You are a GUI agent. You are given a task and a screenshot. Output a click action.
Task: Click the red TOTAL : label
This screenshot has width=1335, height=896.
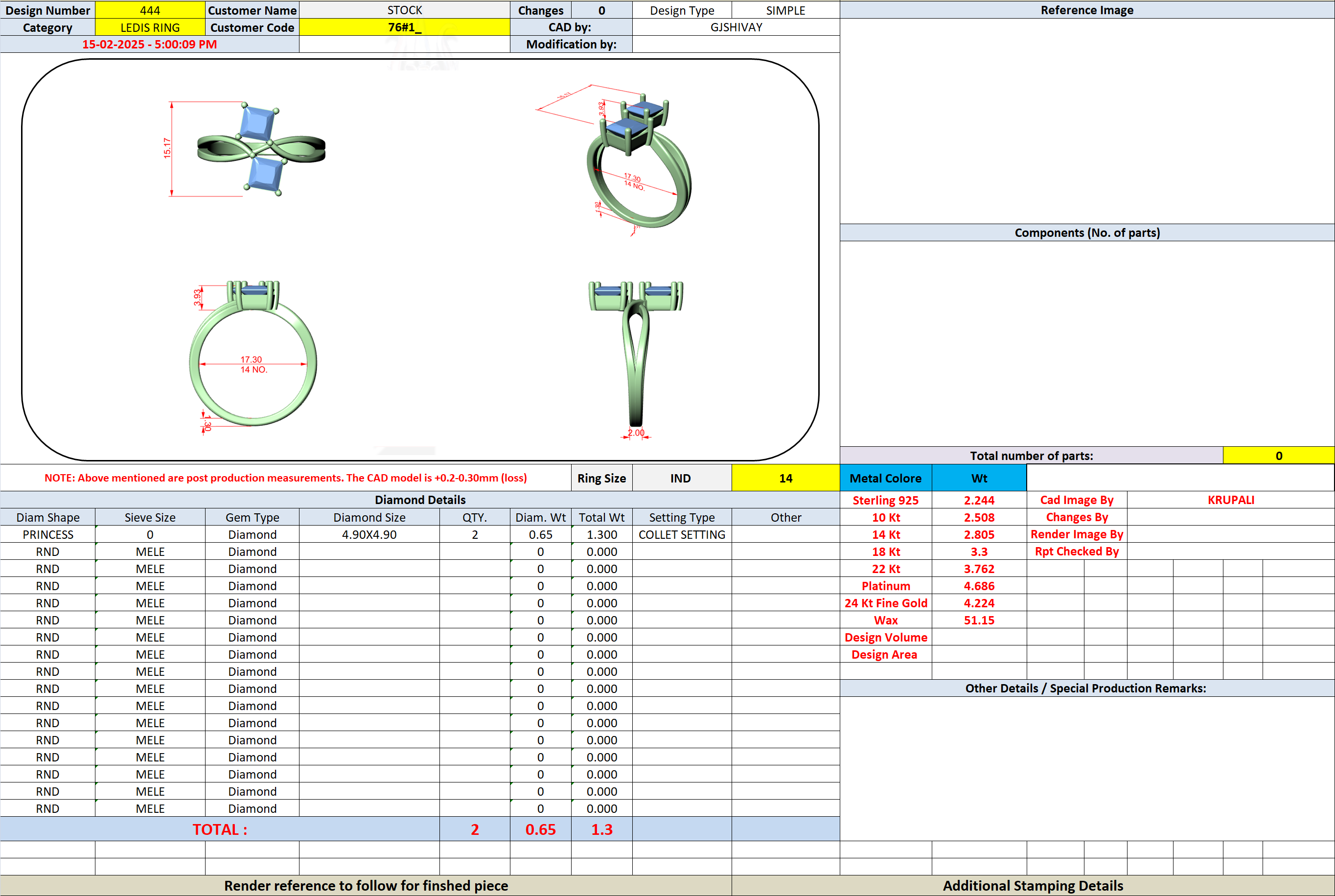click(220, 829)
